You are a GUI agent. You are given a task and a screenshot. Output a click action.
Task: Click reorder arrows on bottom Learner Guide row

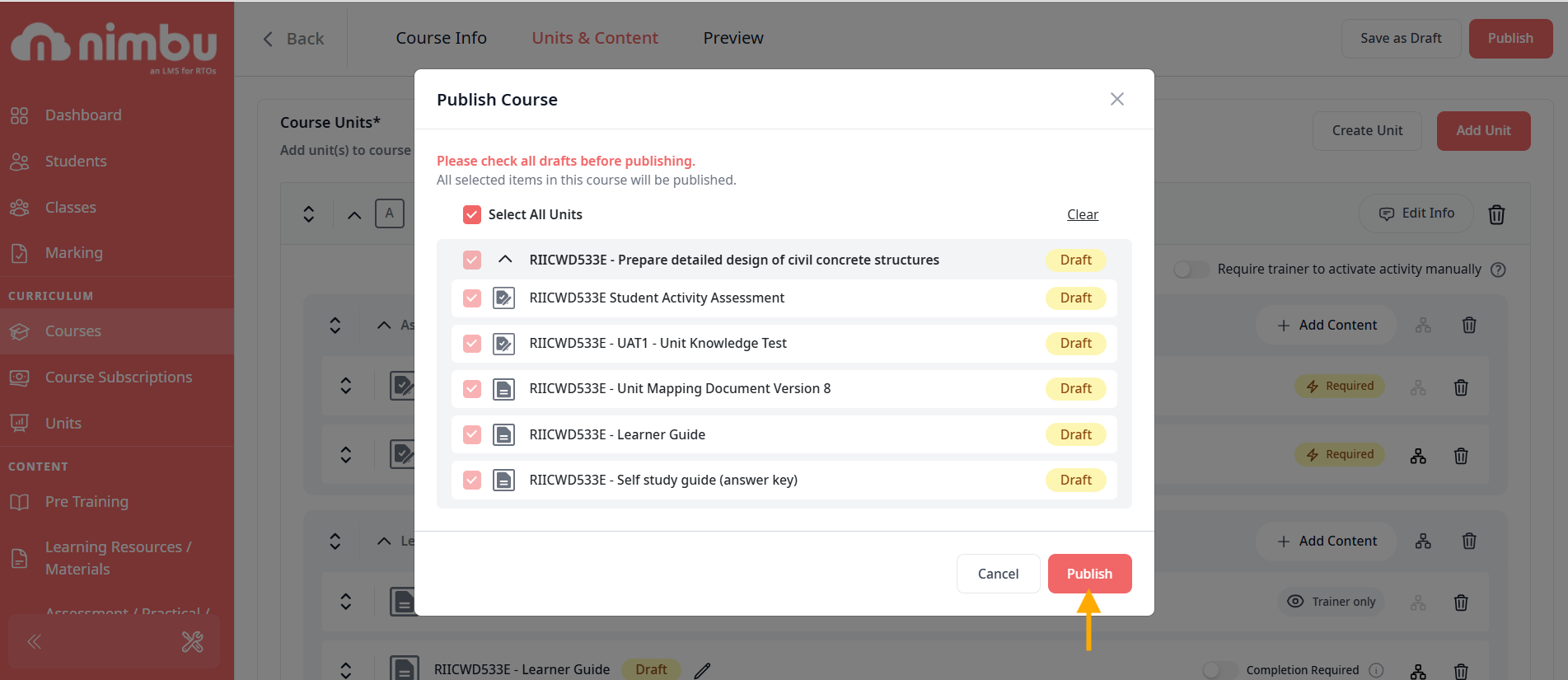point(346,670)
